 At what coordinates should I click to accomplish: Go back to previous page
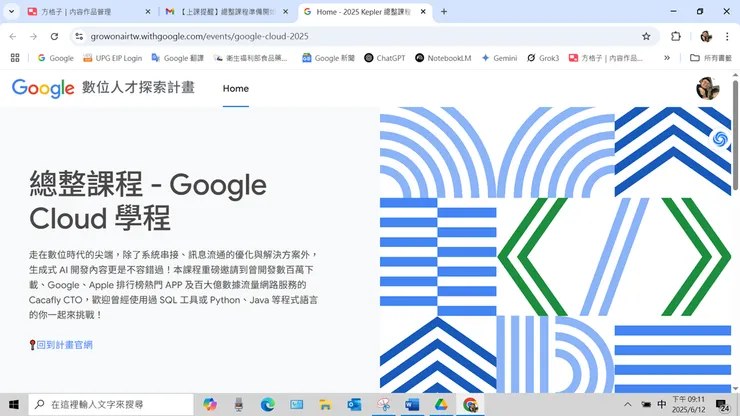click(13, 36)
